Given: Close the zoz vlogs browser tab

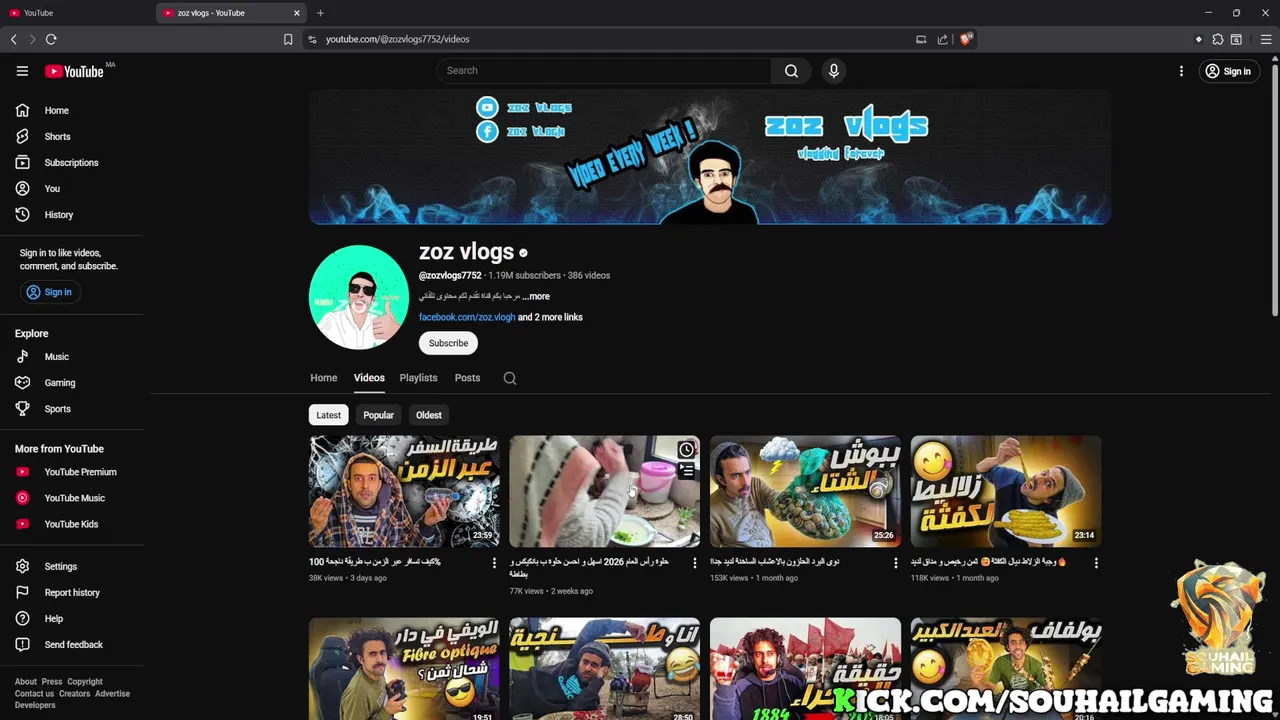Looking at the screenshot, I should [x=296, y=13].
